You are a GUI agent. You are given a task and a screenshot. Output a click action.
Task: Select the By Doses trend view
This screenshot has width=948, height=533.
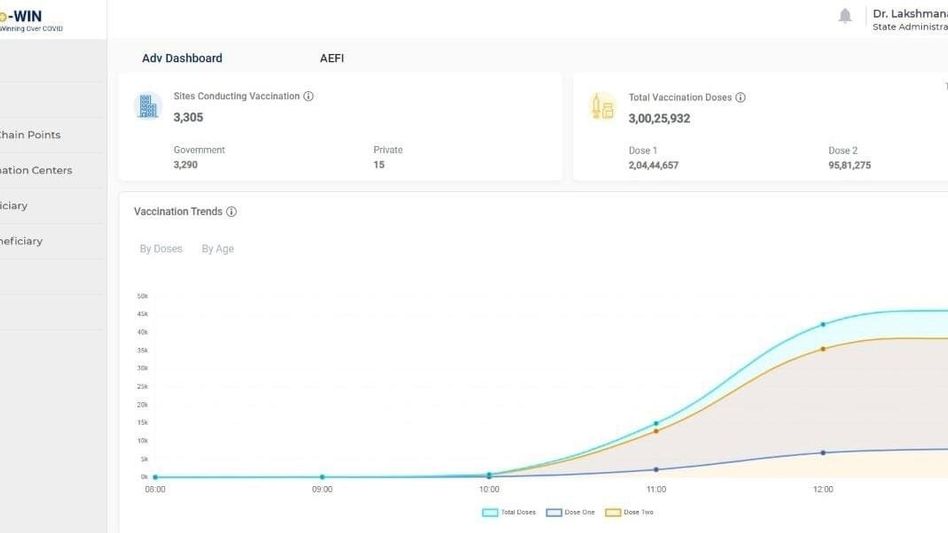161,249
